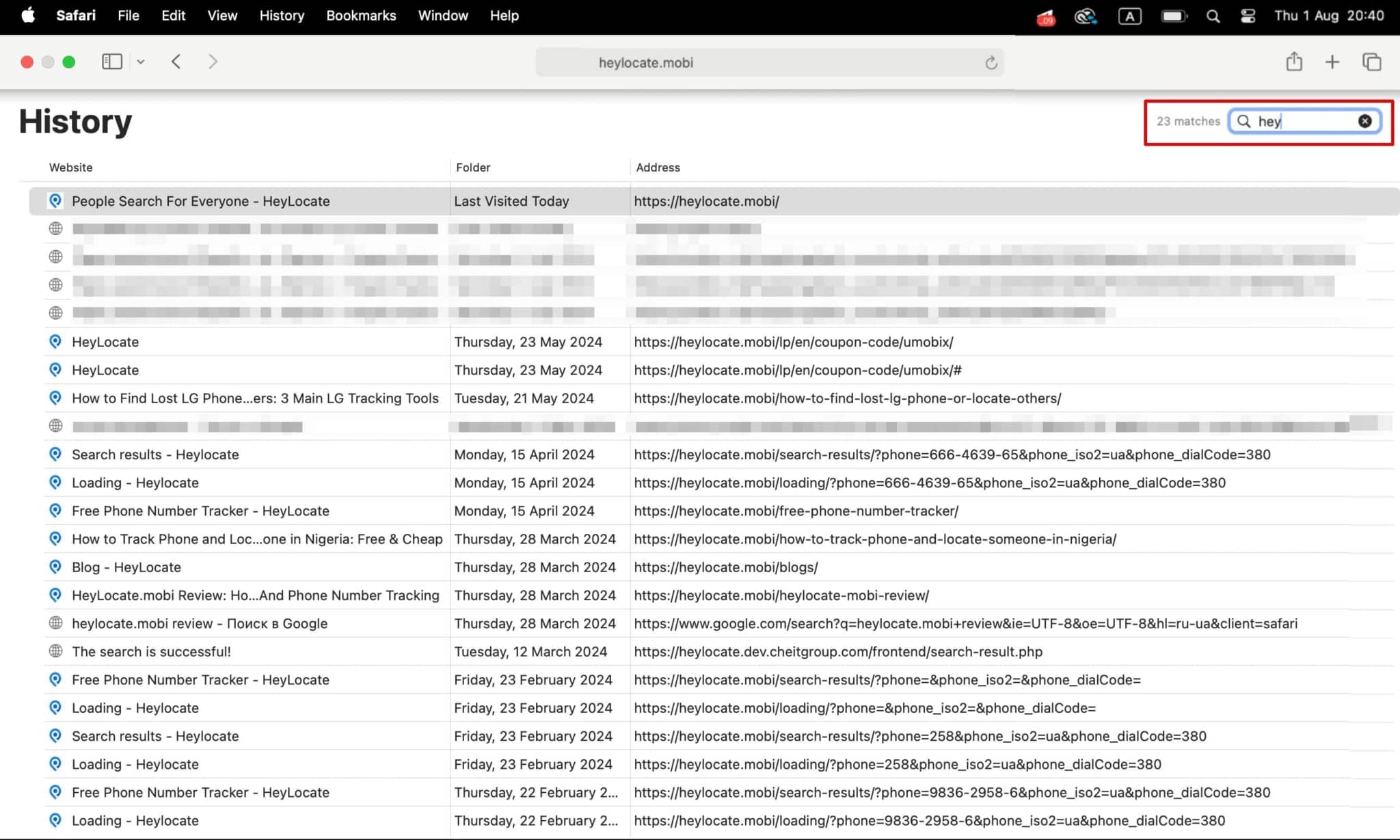Open the sidebar options chevron dropdown
Viewport: 1400px width, 840px height.
[141, 62]
